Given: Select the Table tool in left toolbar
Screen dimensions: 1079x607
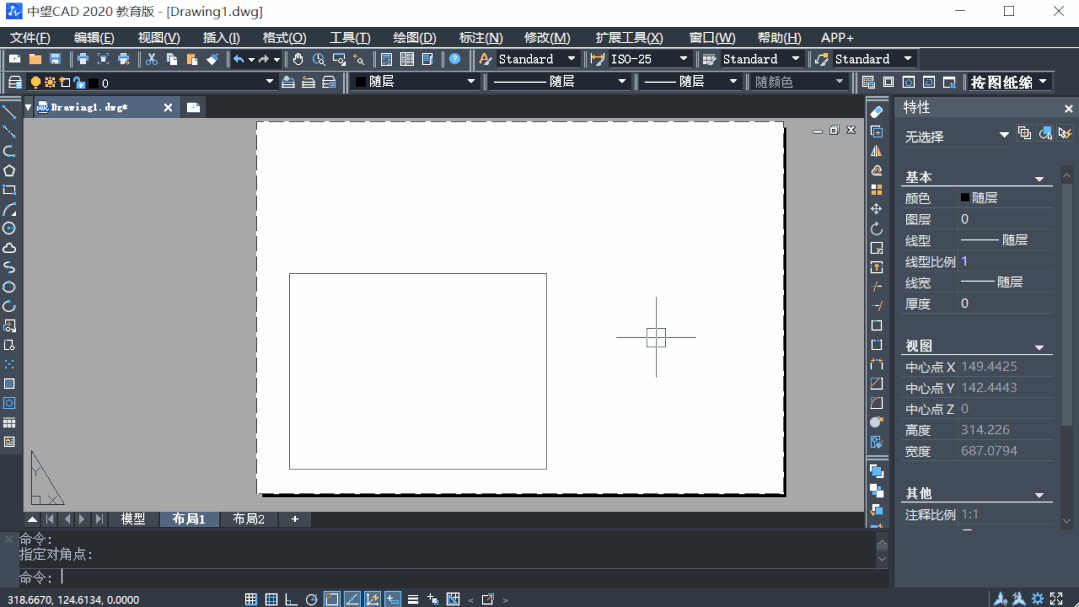Looking at the screenshot, I should (9, 423).
